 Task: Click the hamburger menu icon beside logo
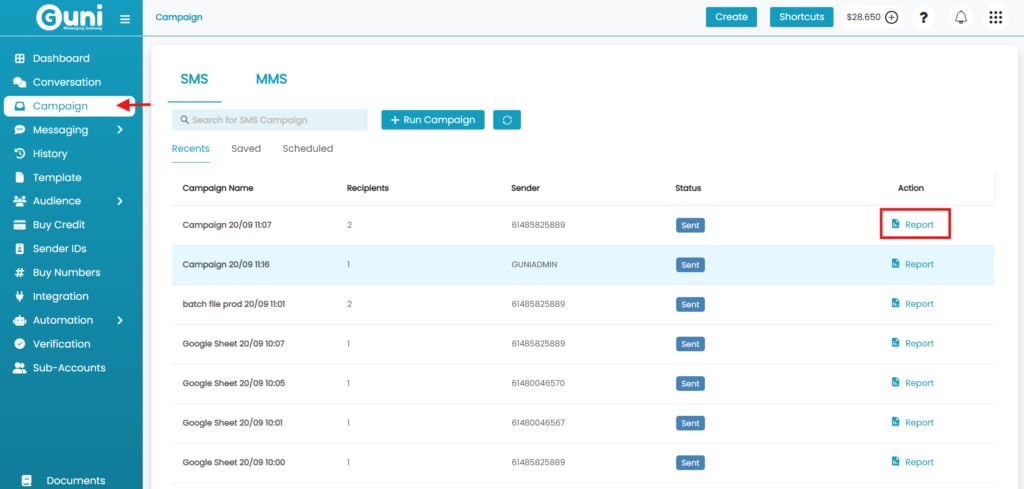(125, 18)
